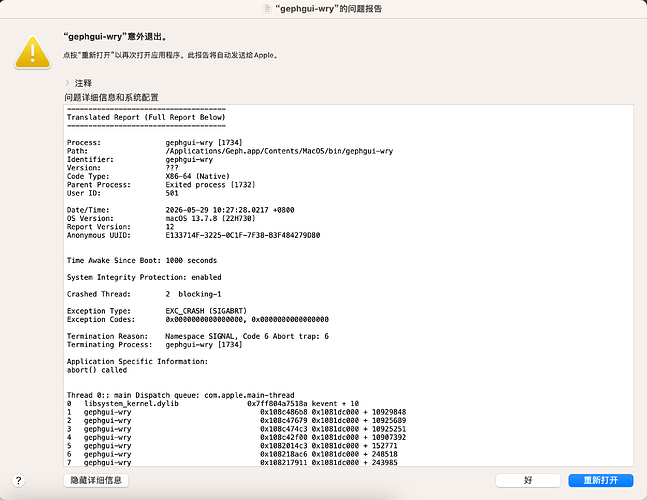Click the stack frame with offset 10929848

(x=236, y=412)
